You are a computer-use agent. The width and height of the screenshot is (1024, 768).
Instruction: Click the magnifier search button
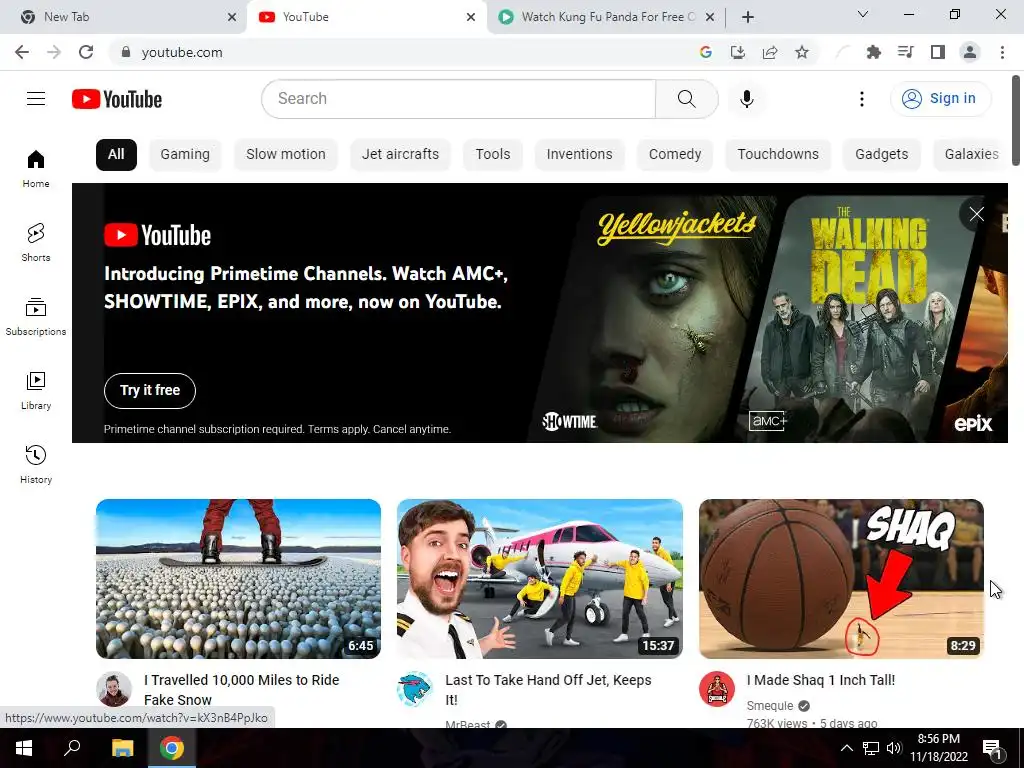click(x=686, y=99)
